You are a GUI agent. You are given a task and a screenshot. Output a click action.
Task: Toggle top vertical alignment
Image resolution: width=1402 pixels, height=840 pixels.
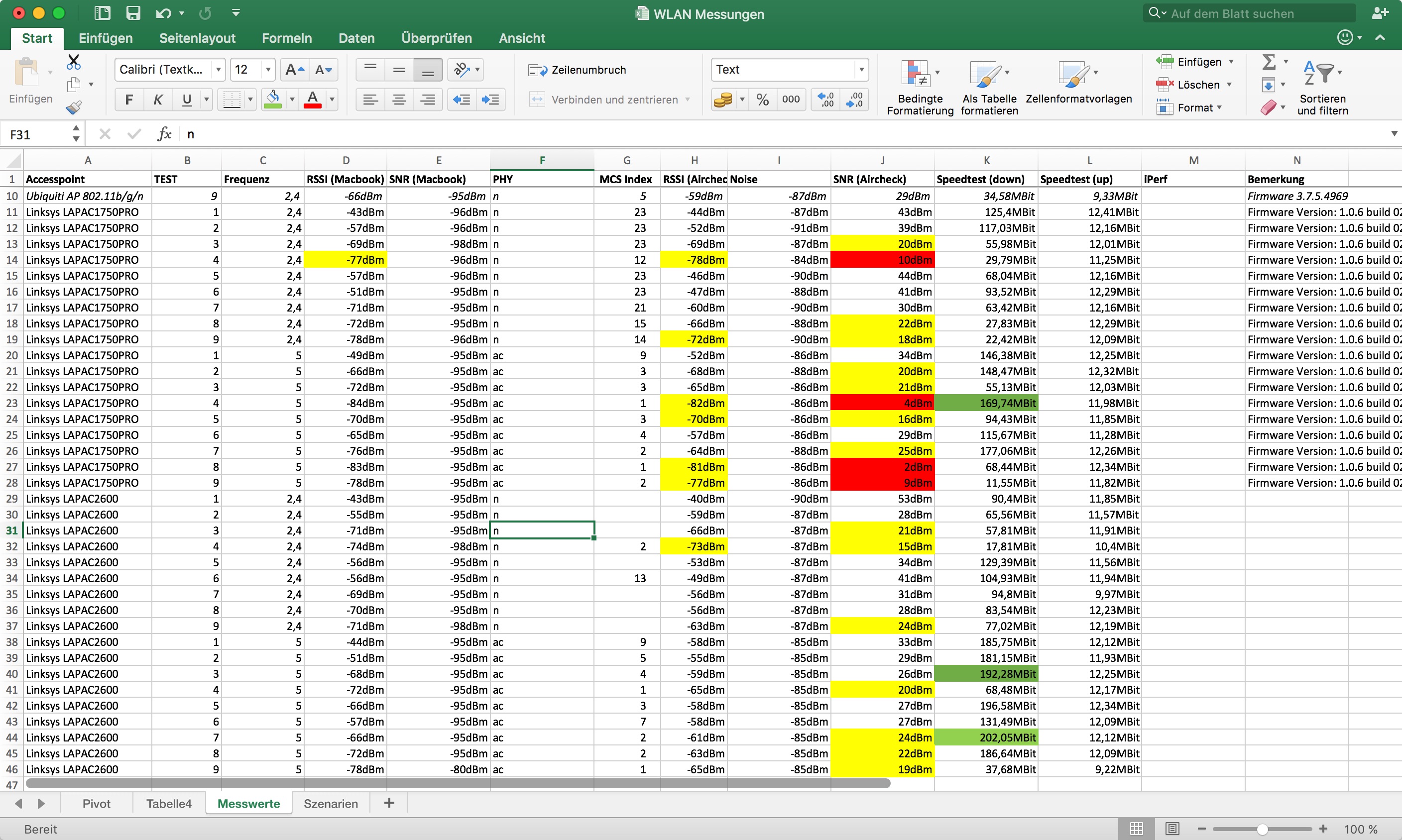click(370, 70)
